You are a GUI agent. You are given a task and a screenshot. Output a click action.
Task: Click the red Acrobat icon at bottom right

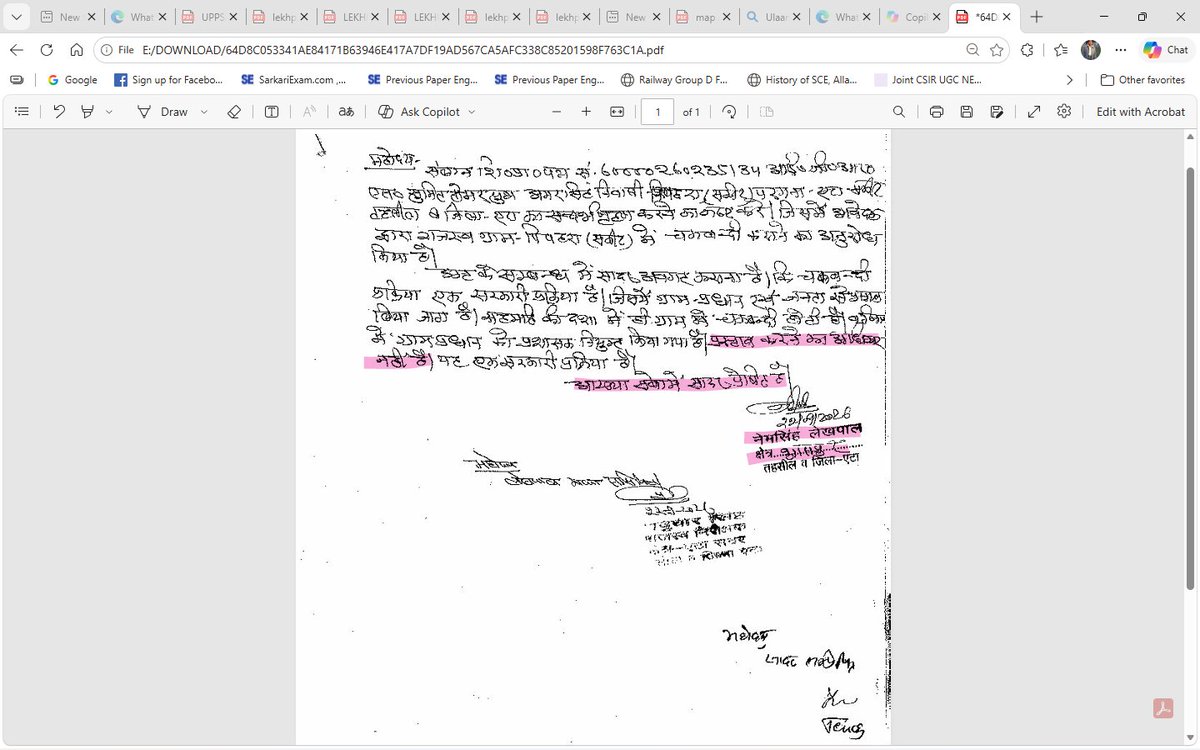point(1163,709)
